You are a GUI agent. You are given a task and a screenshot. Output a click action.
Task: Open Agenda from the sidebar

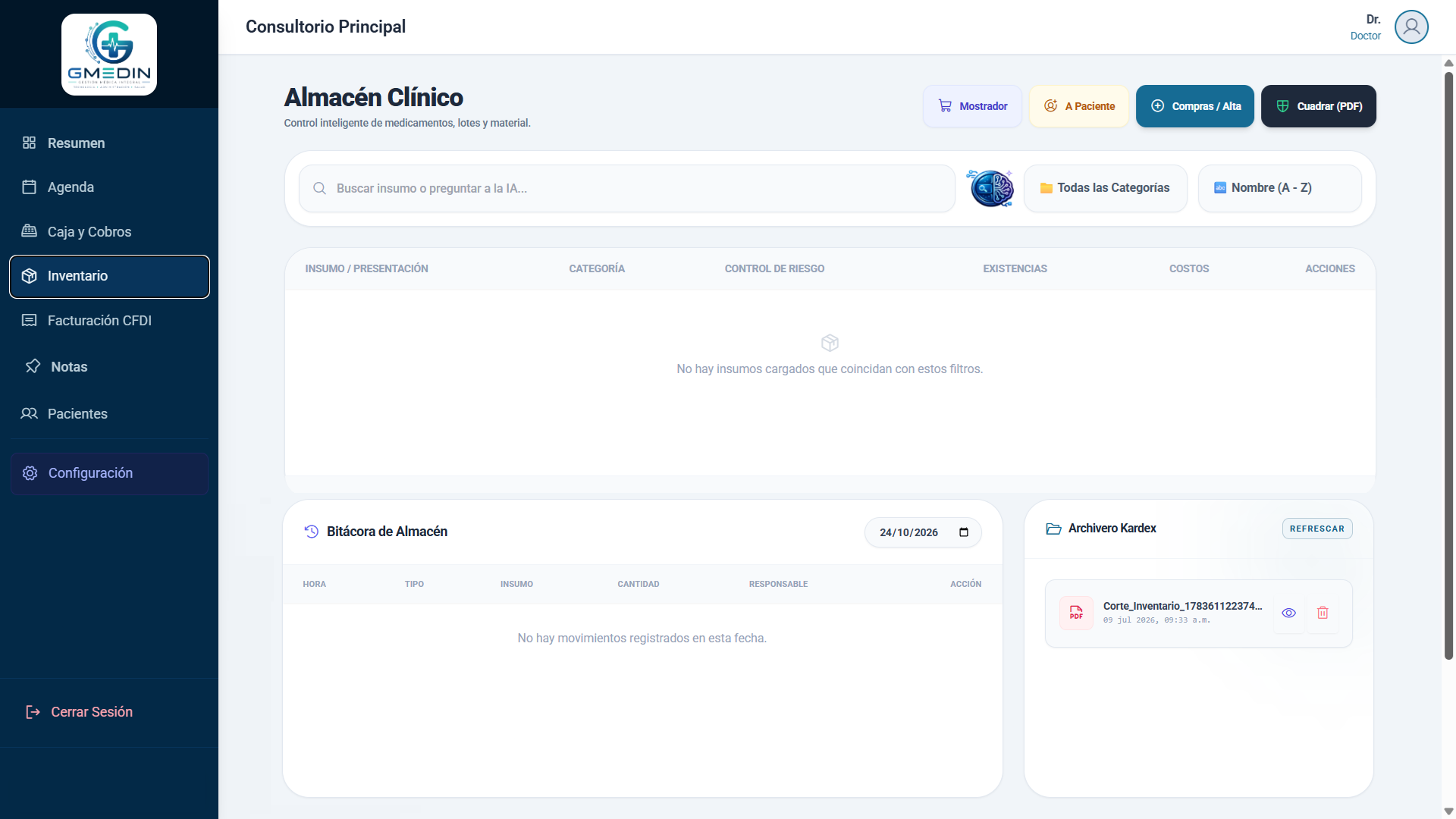tap(109, 187)
